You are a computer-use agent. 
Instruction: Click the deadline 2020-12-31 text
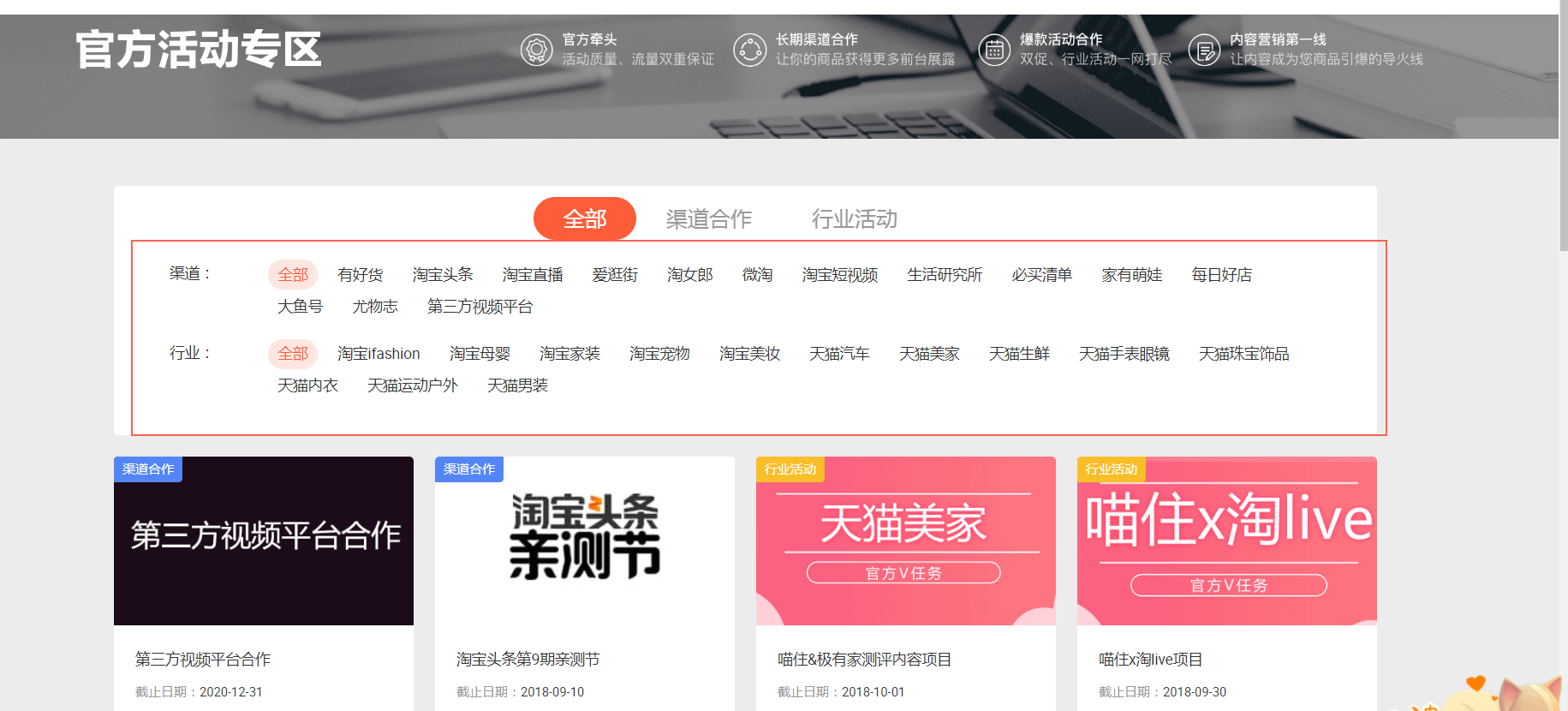pyautogui.click(x=231, y=692)
